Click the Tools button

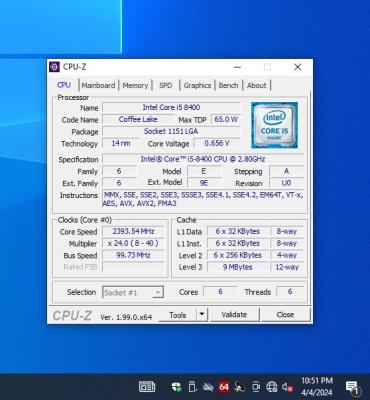click(178, 315)
